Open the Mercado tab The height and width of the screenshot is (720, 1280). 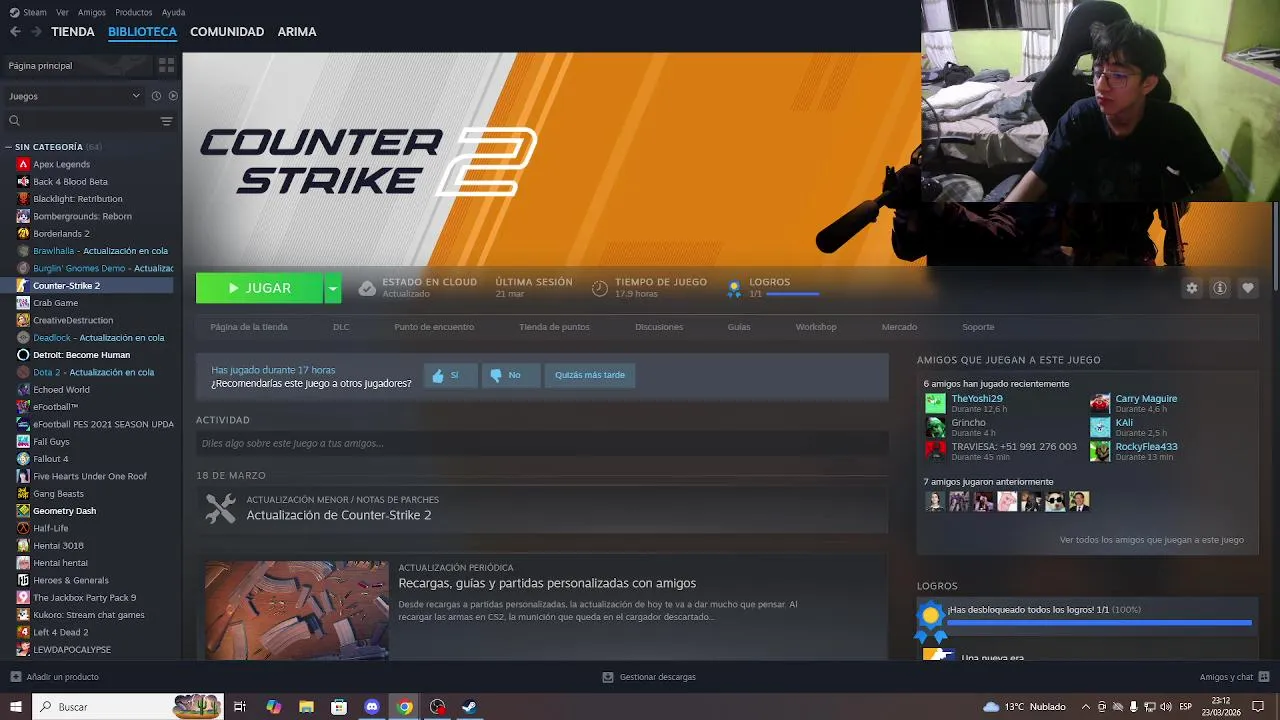899,327
